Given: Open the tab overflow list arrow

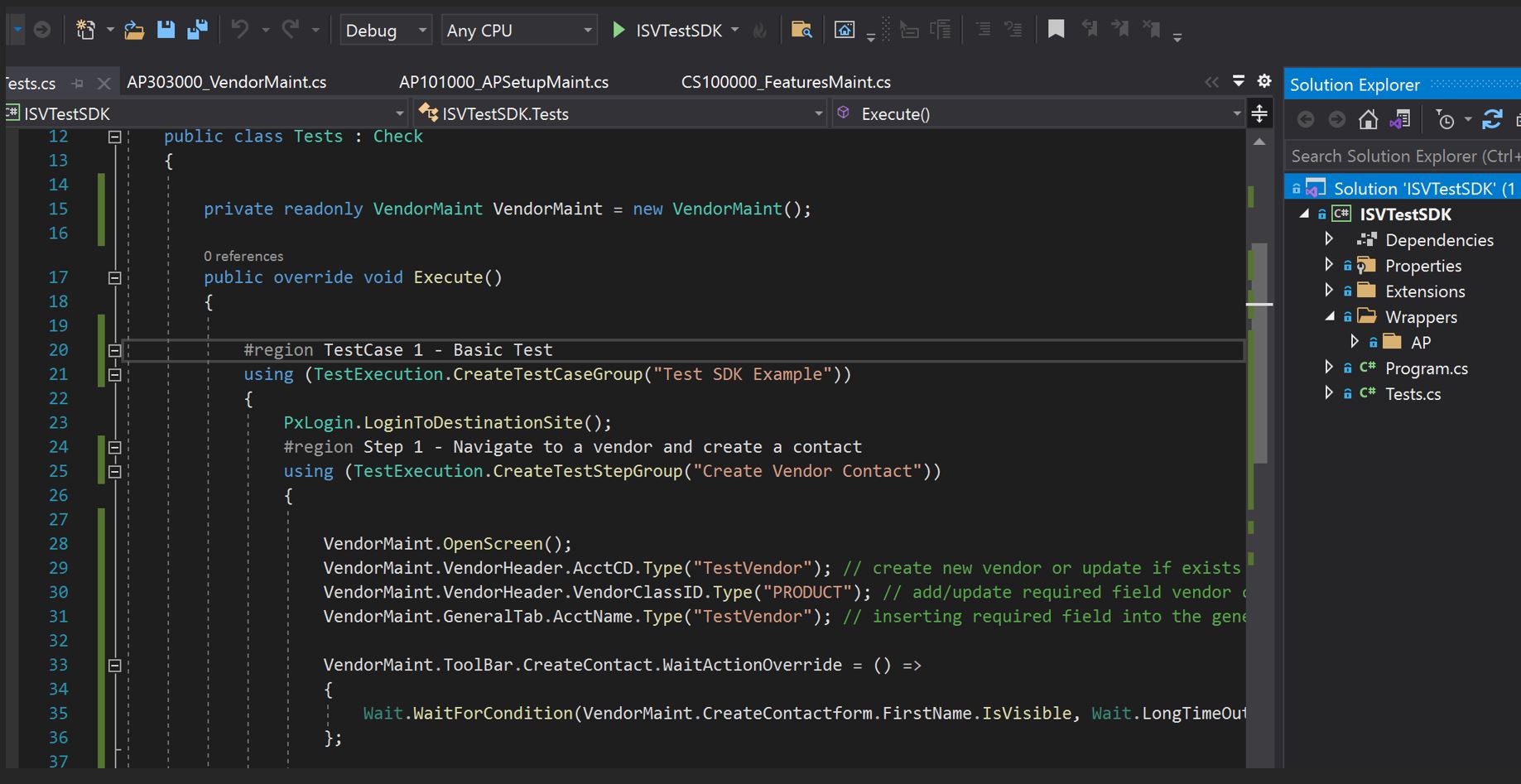Looking at the screenshot, I should [x=1239, y=81].
